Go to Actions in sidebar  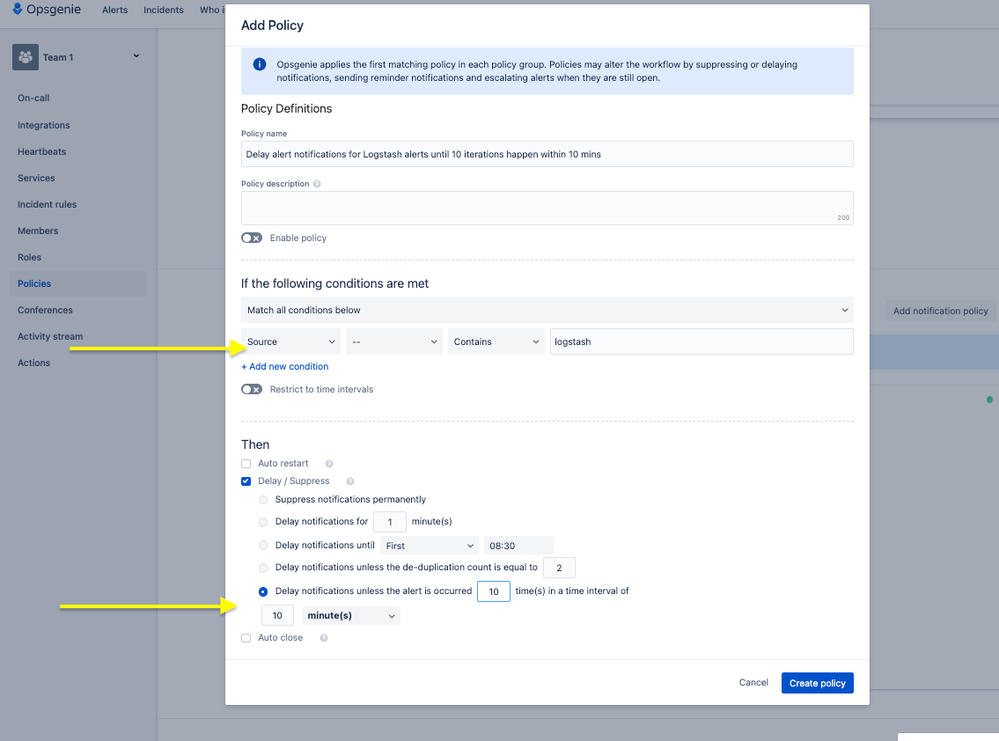(34, 363)
